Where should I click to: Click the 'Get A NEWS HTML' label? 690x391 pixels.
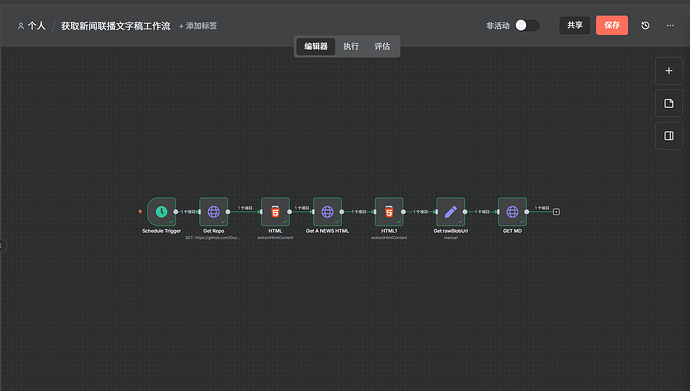click(327, 231)
